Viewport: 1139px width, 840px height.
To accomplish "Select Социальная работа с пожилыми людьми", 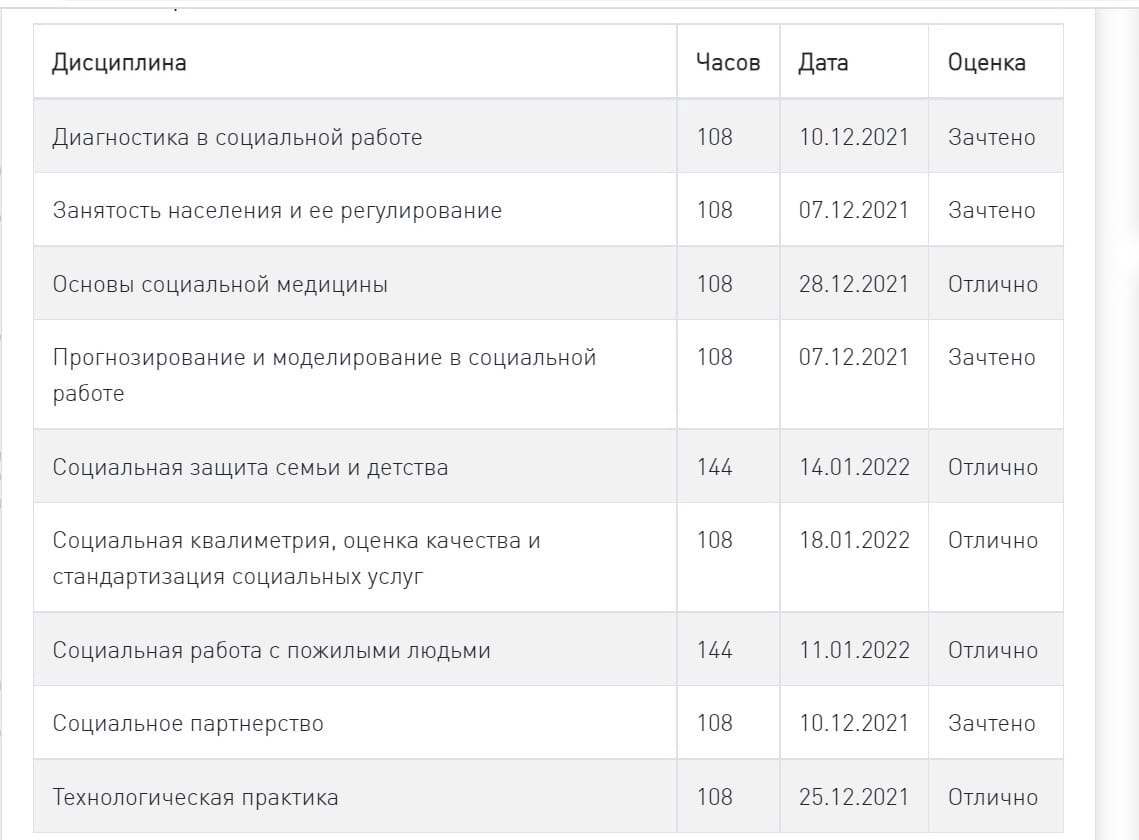I will [x=271, y=650].
